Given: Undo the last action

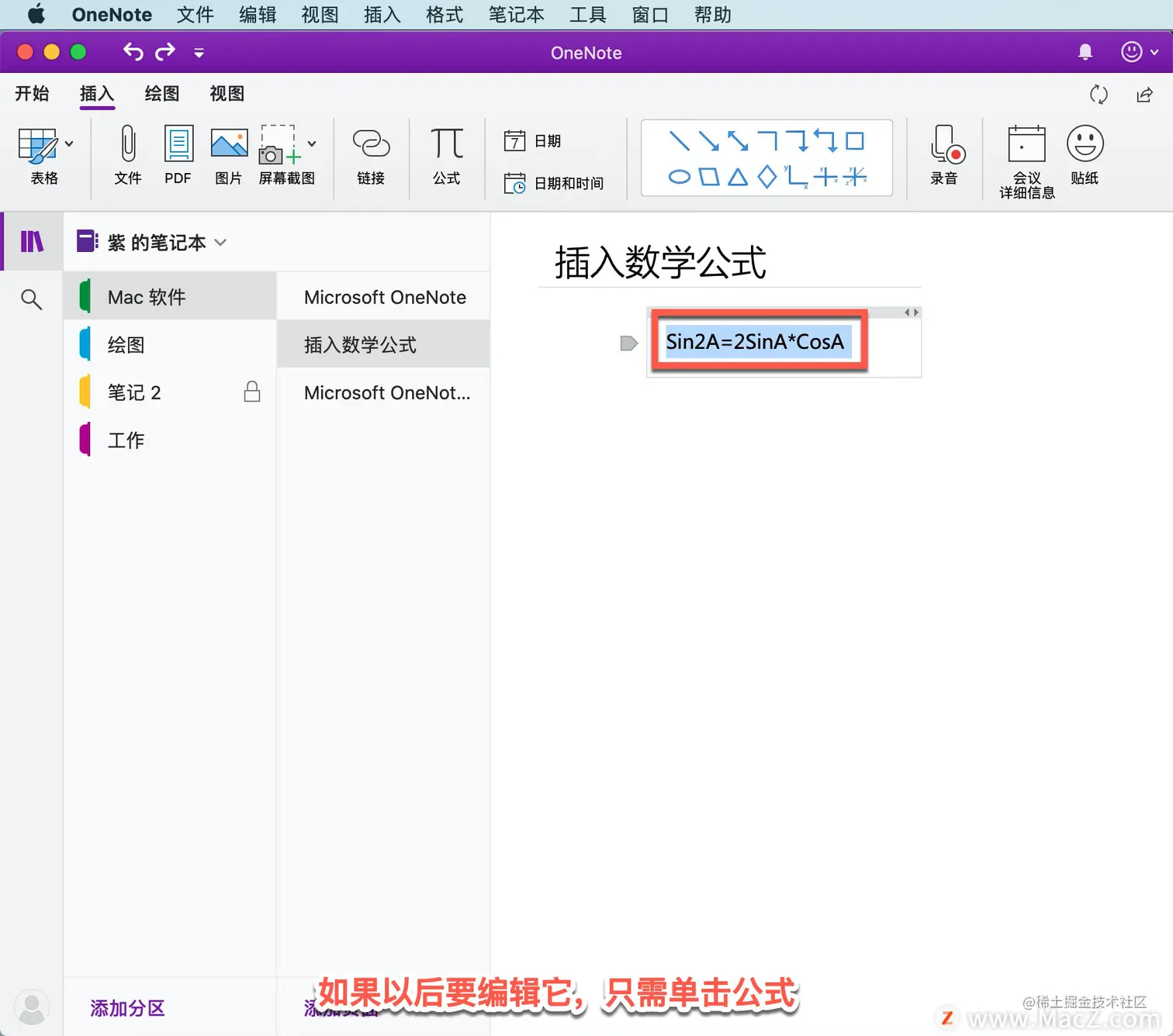Looking at the screenshot, I should pos(133,52).
